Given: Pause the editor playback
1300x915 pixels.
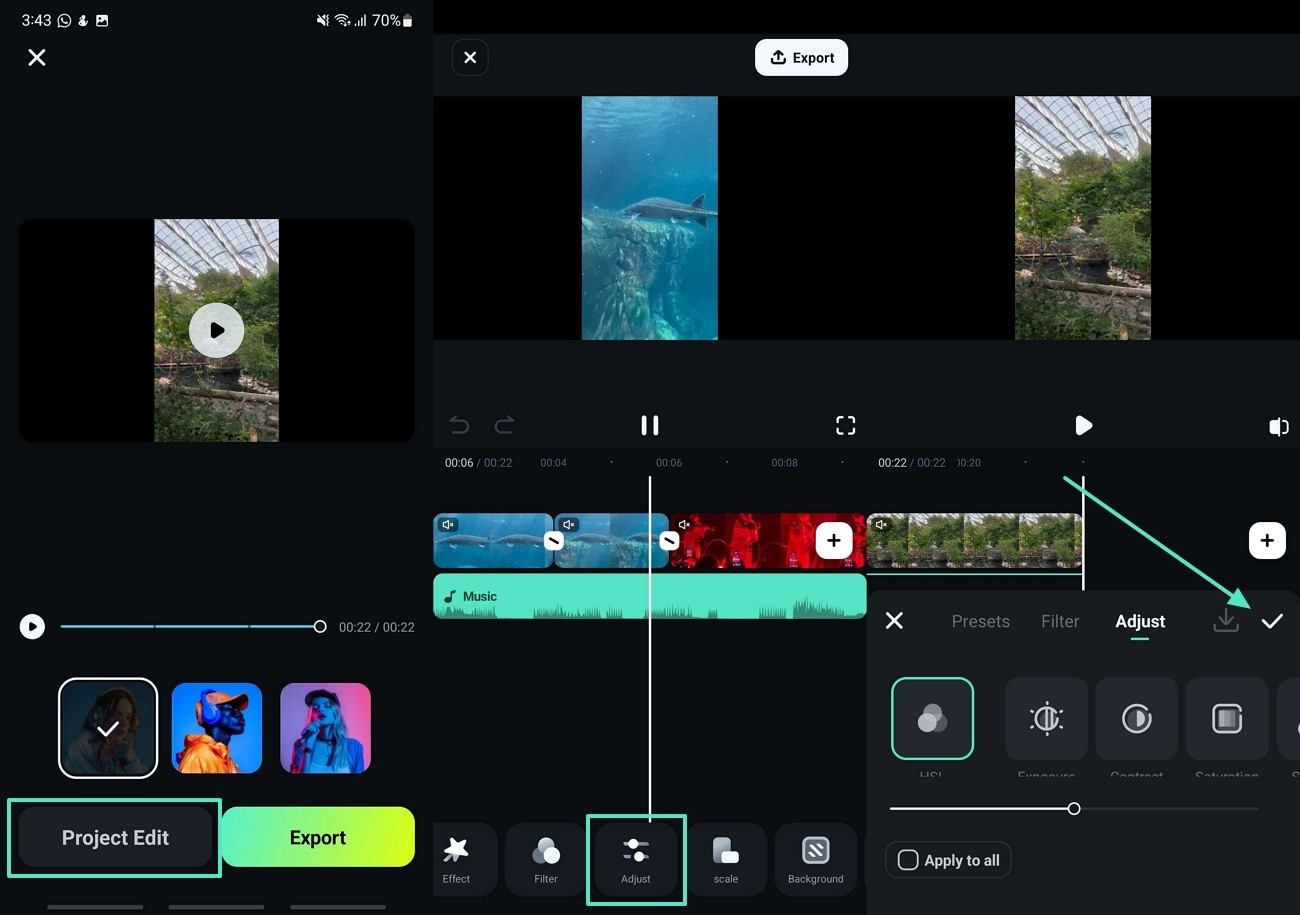Looking at the screenshot, I should pos(649,425).
